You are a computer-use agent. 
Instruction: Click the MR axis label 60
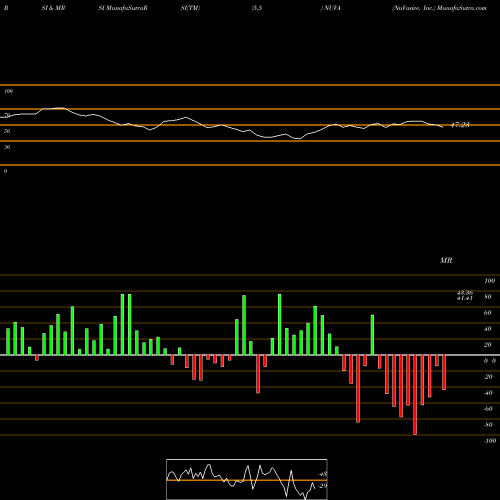click(x=488, y=313)
